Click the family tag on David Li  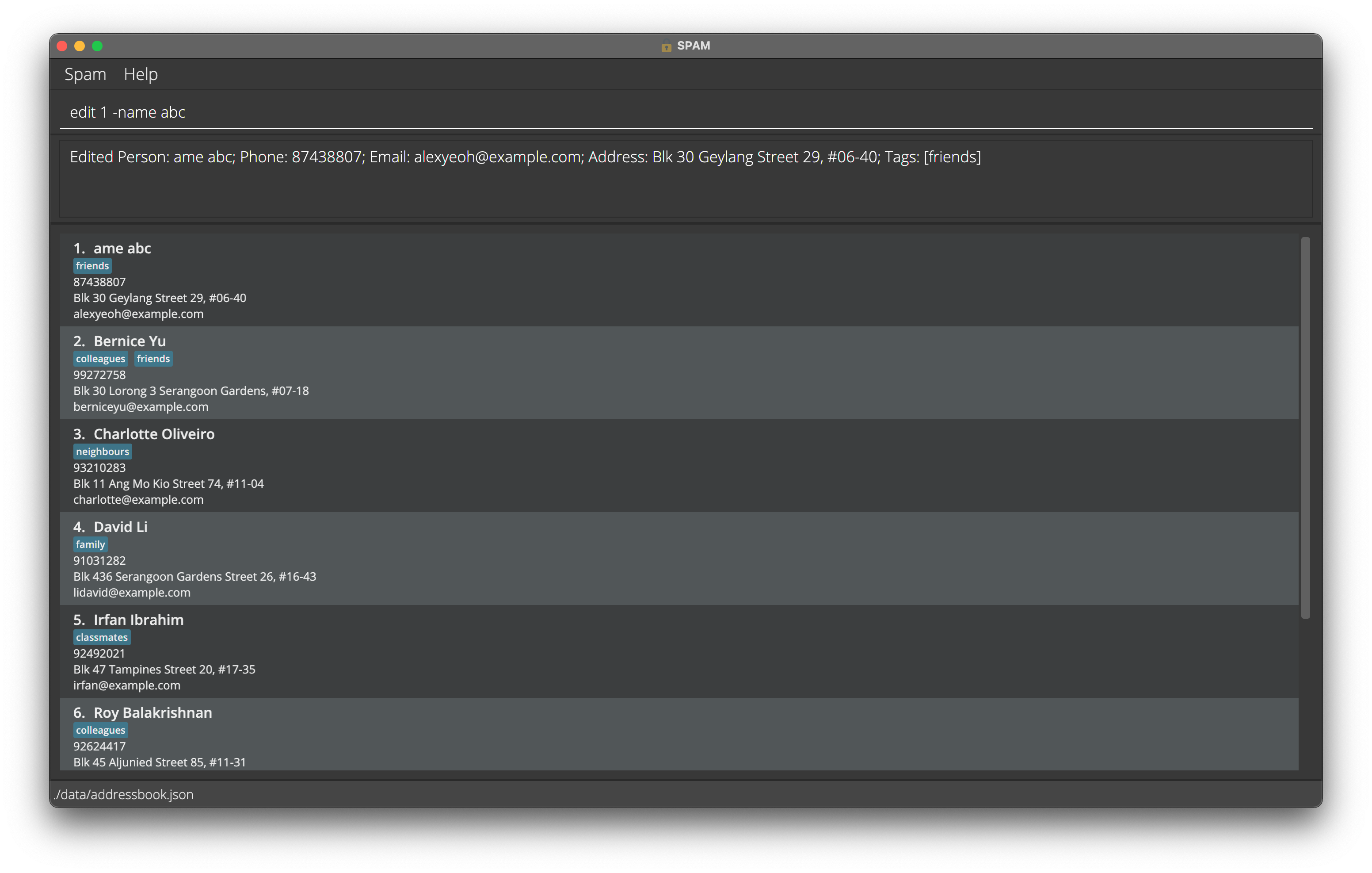click(90, 544)
